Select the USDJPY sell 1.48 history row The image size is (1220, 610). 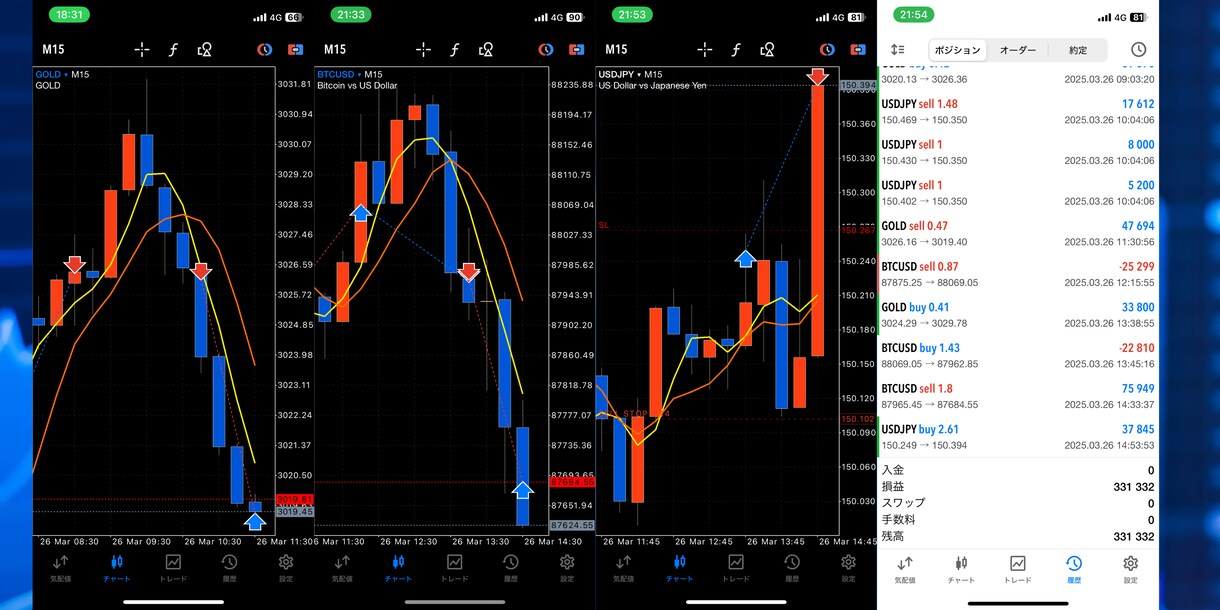1018,111
